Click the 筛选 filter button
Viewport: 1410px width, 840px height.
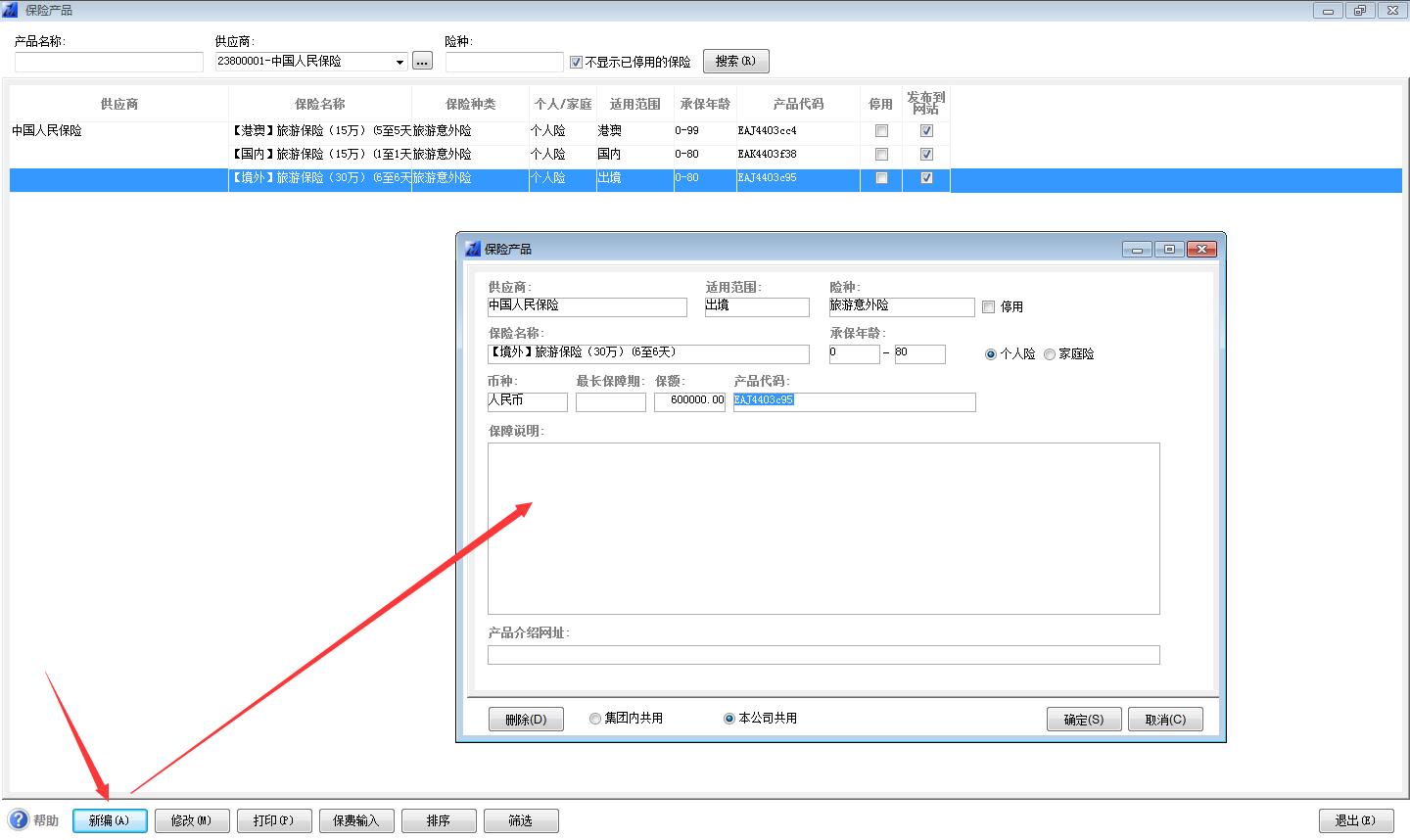tap(520, 820)
